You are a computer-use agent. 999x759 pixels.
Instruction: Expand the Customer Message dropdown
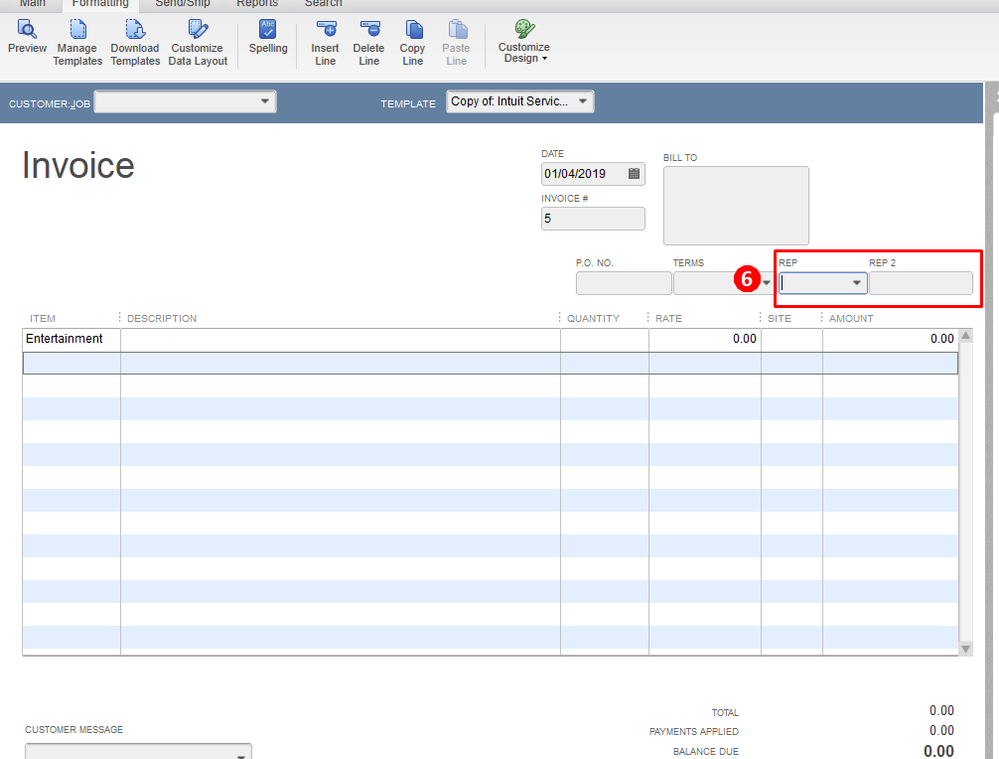(x=241, y=755)
